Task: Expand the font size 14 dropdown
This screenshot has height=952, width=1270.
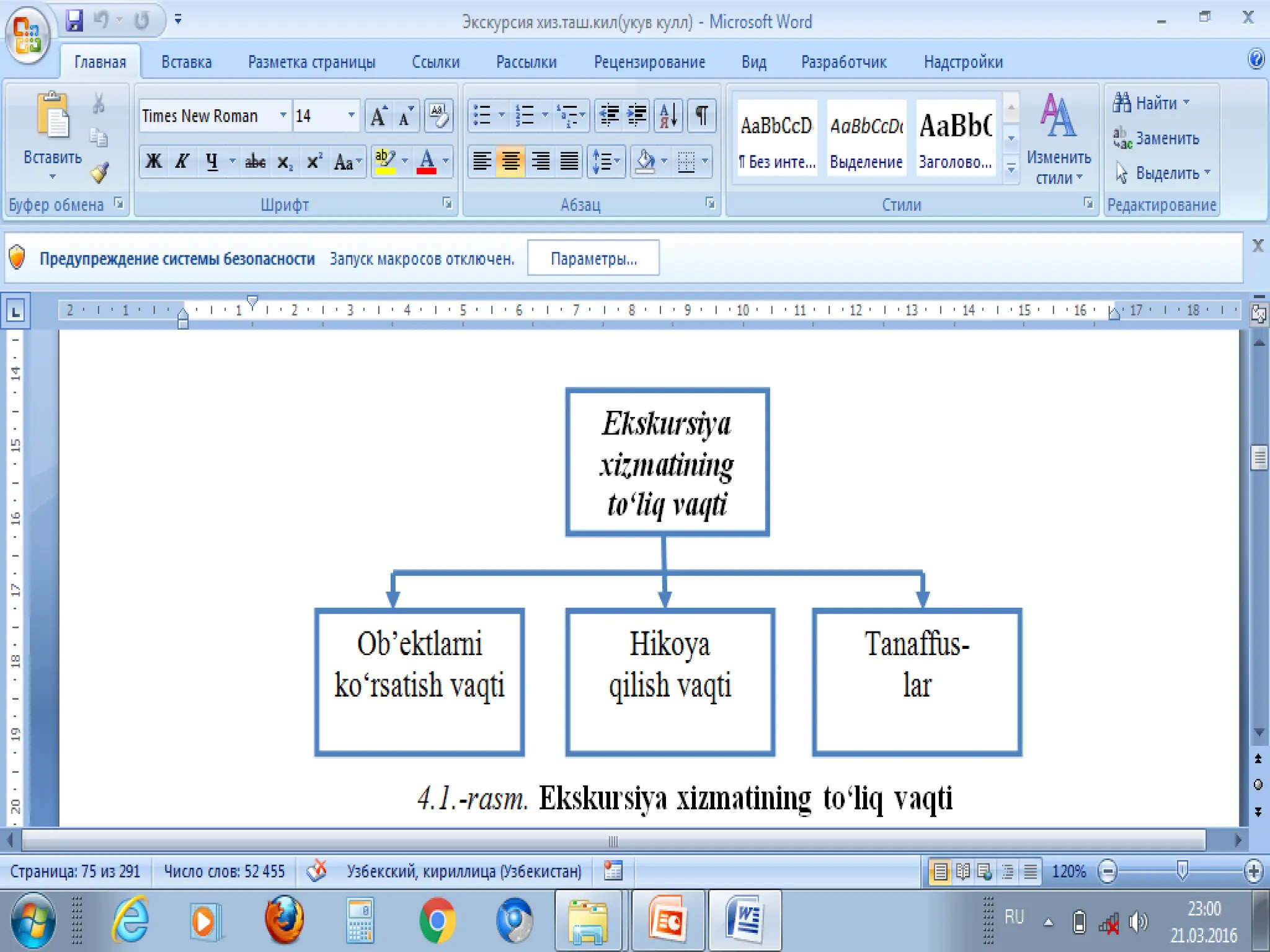Action: 351,115
